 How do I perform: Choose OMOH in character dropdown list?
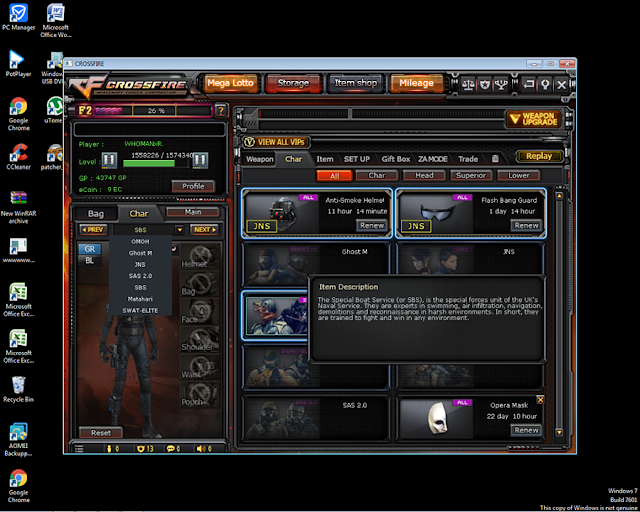pos(140,241)
